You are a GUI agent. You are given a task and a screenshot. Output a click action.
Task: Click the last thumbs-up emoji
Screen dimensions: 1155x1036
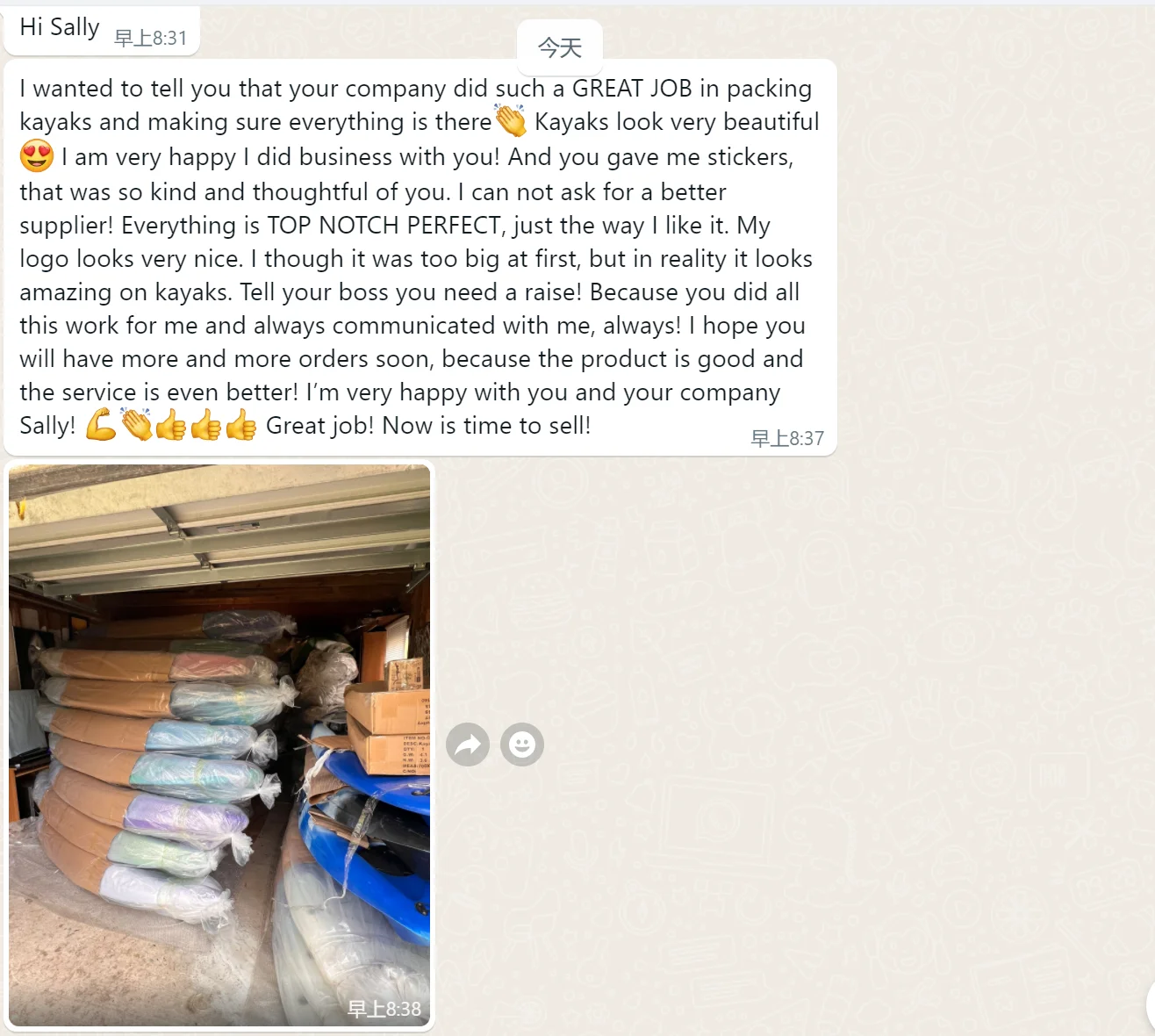240,426
